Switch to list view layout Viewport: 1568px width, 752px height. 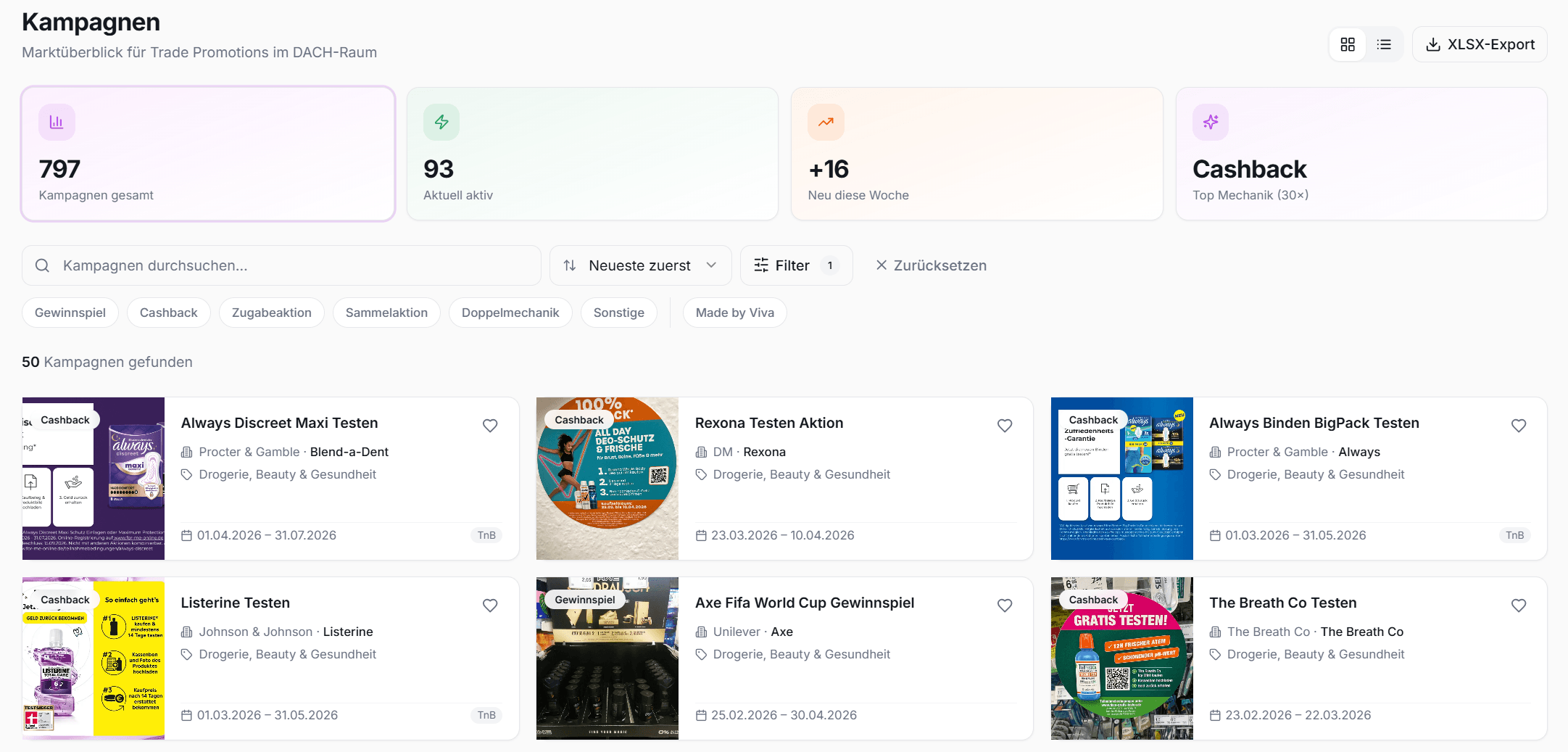[1384, 45]
